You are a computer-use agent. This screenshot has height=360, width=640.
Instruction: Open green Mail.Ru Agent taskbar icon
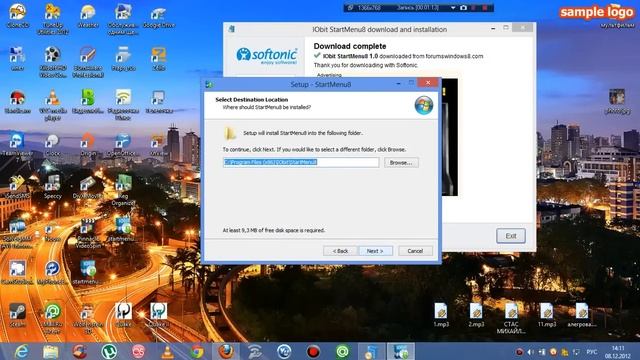[x=342, y=351]
